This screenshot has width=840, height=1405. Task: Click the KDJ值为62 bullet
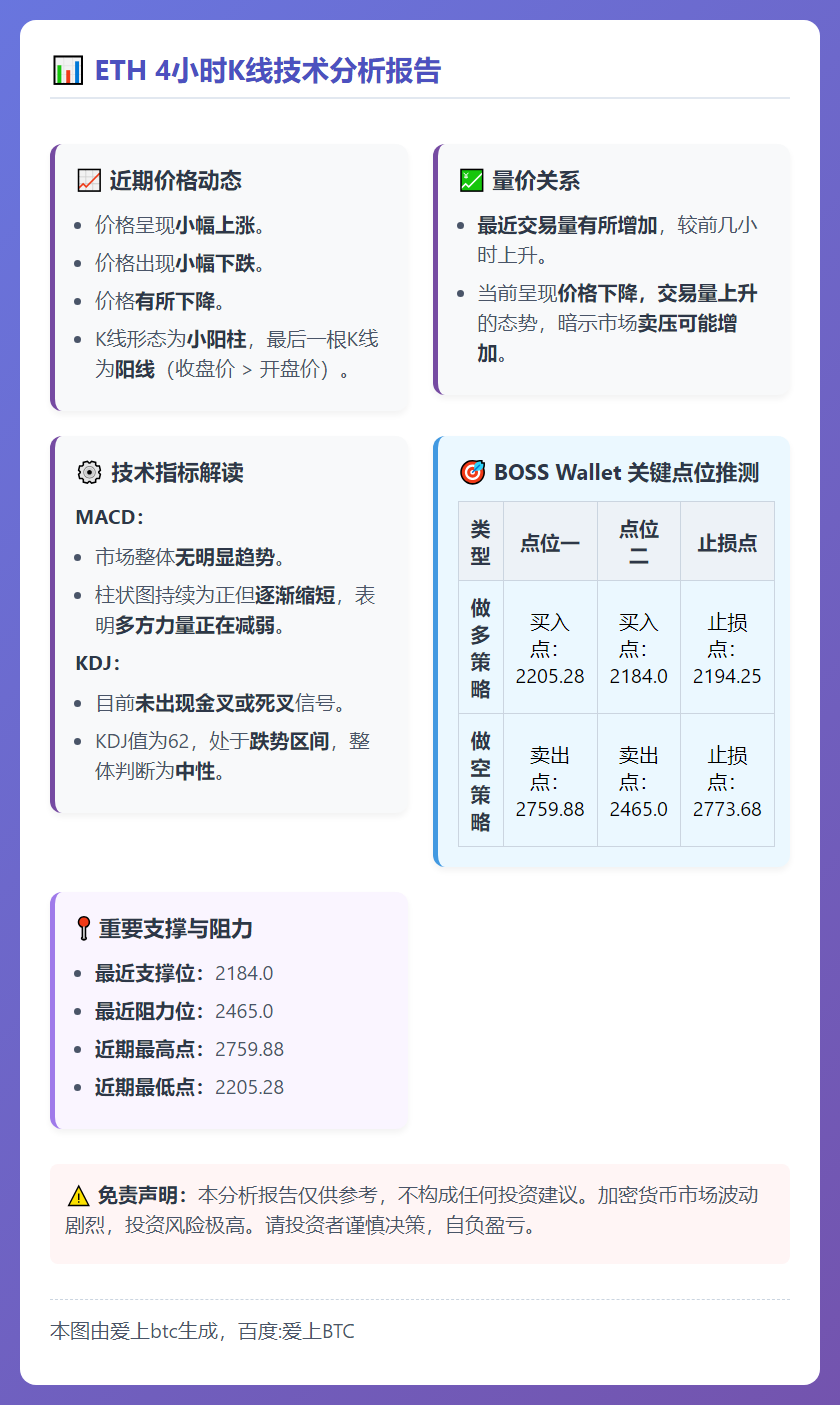(233, 756)
